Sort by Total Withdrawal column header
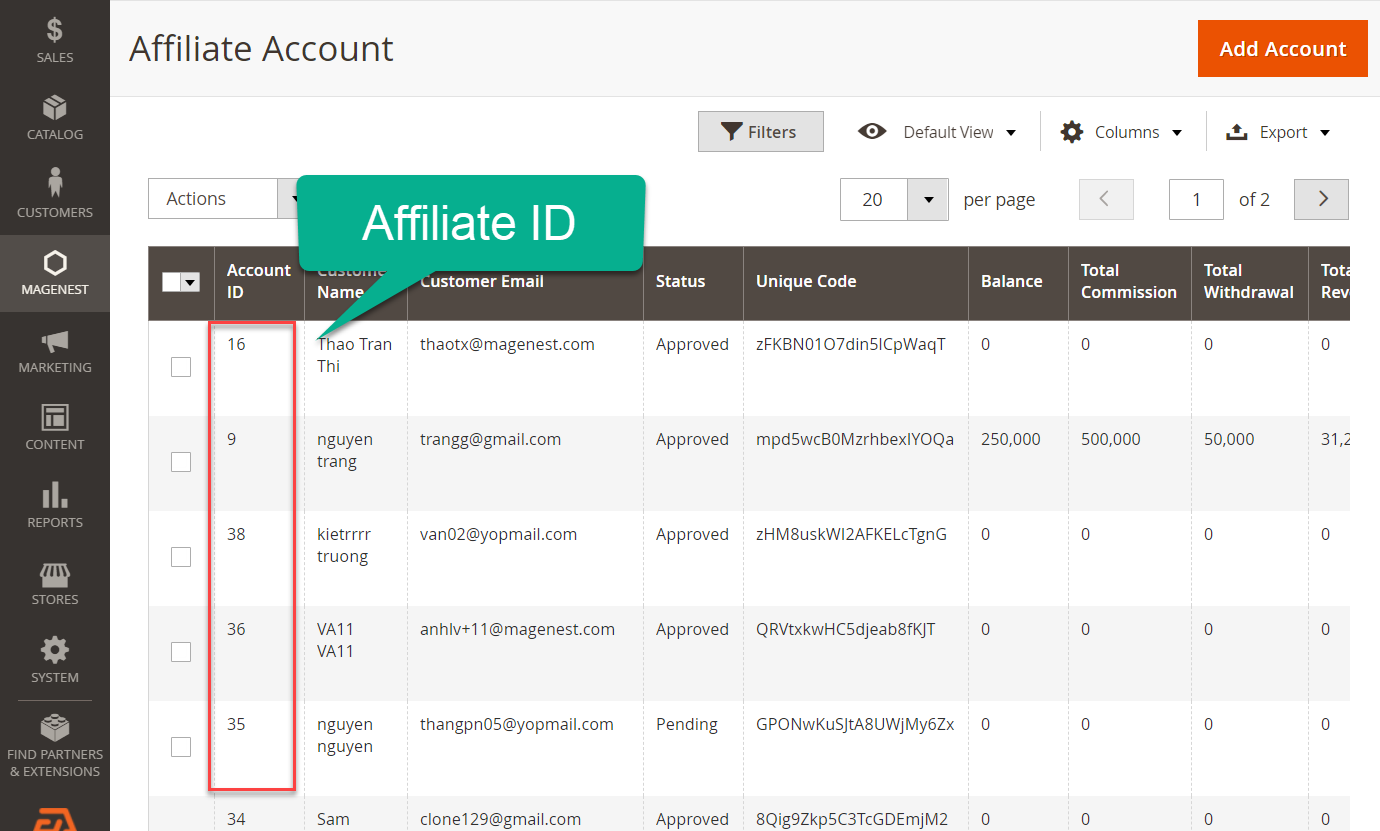Image resolution: width=1380 pixels, height=831 pixels. (1249, 282)
